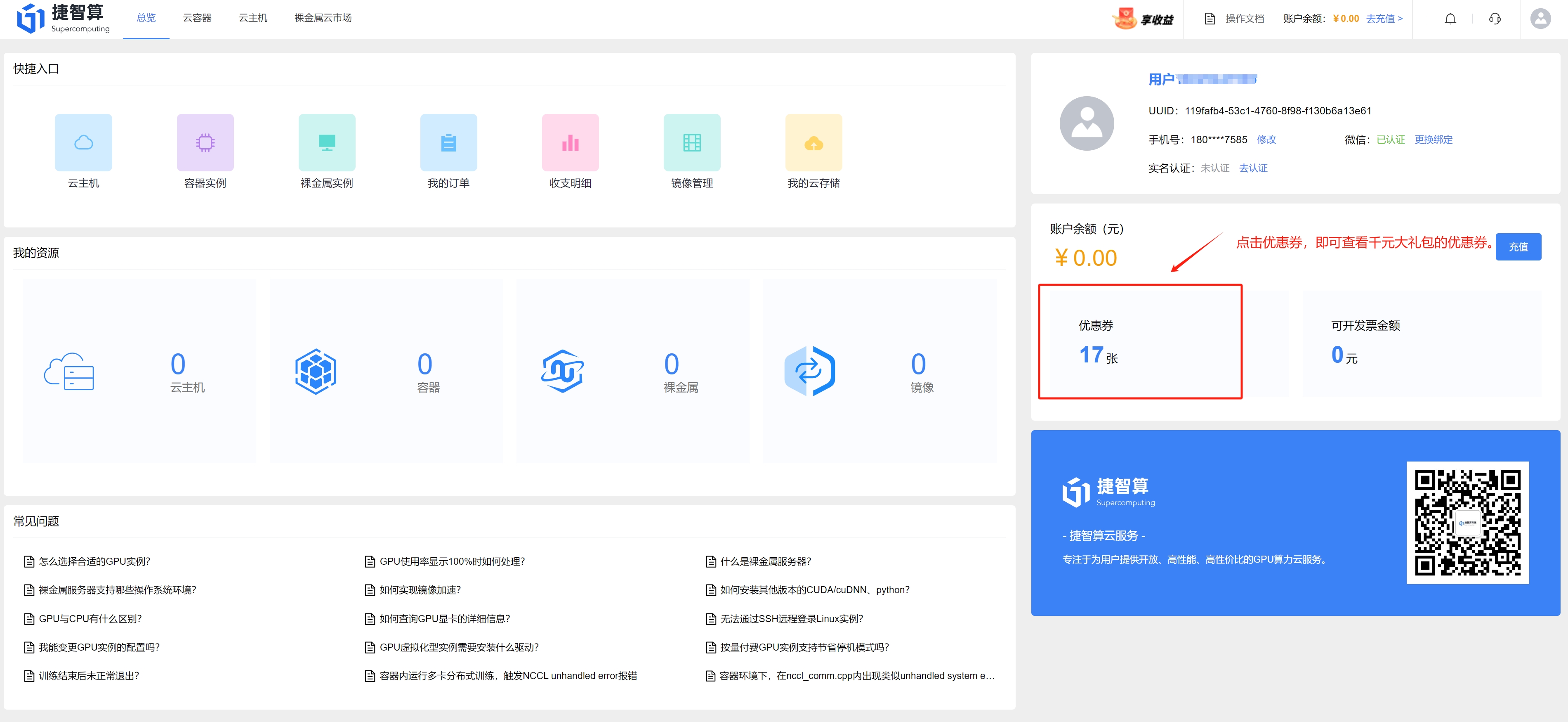Open the 优惠券 17张 card
The image size is (1568, 722).
[1139, 342]
